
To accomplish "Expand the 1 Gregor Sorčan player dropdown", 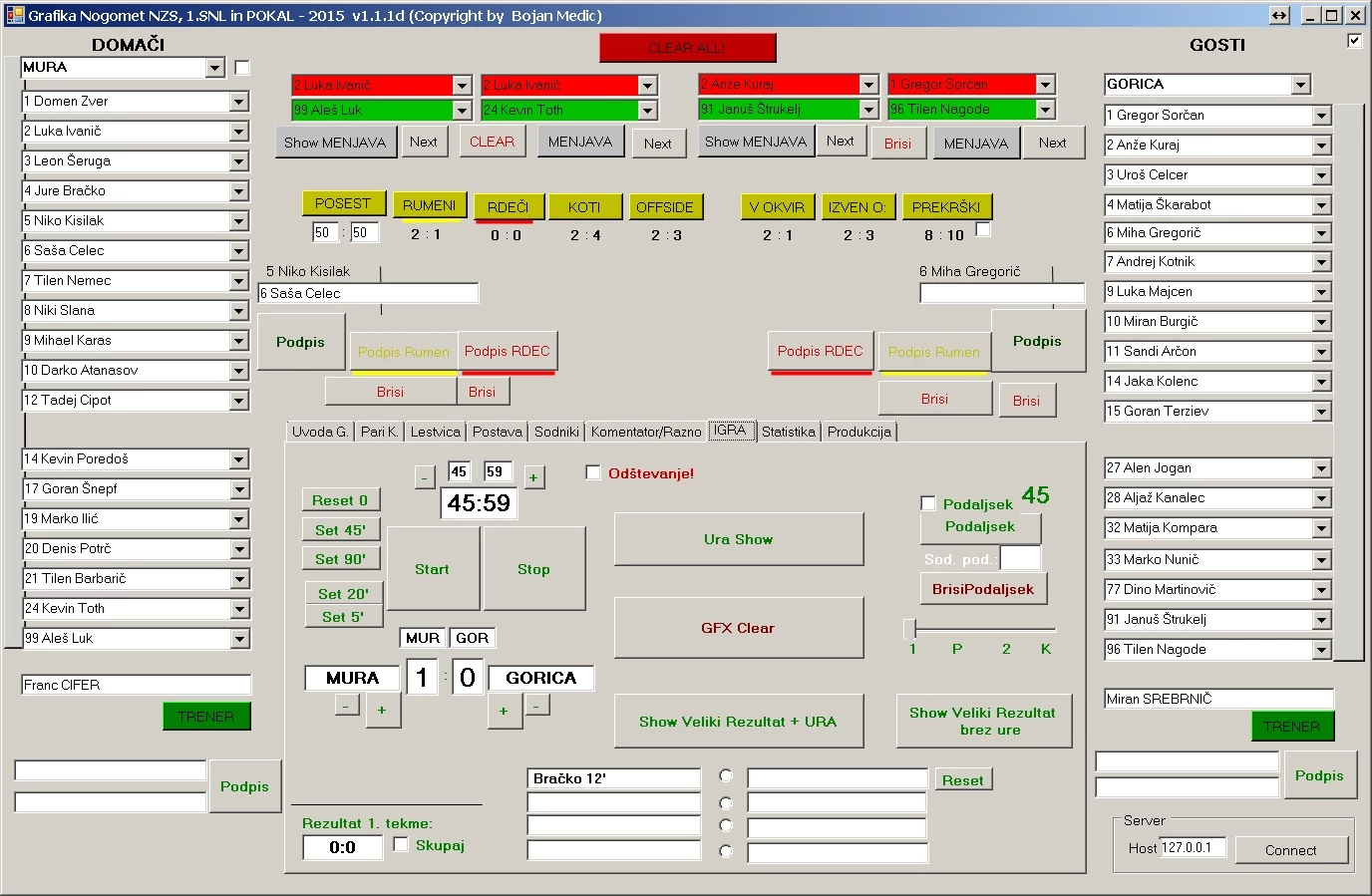I will [x=1322, y=115].
